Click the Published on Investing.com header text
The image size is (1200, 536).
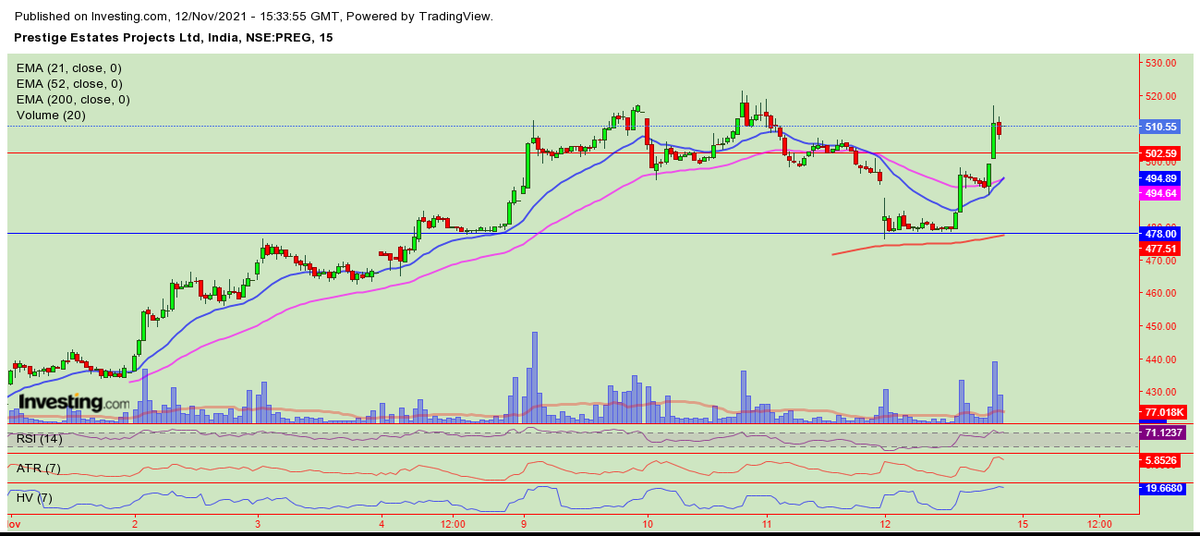[253, 17]
